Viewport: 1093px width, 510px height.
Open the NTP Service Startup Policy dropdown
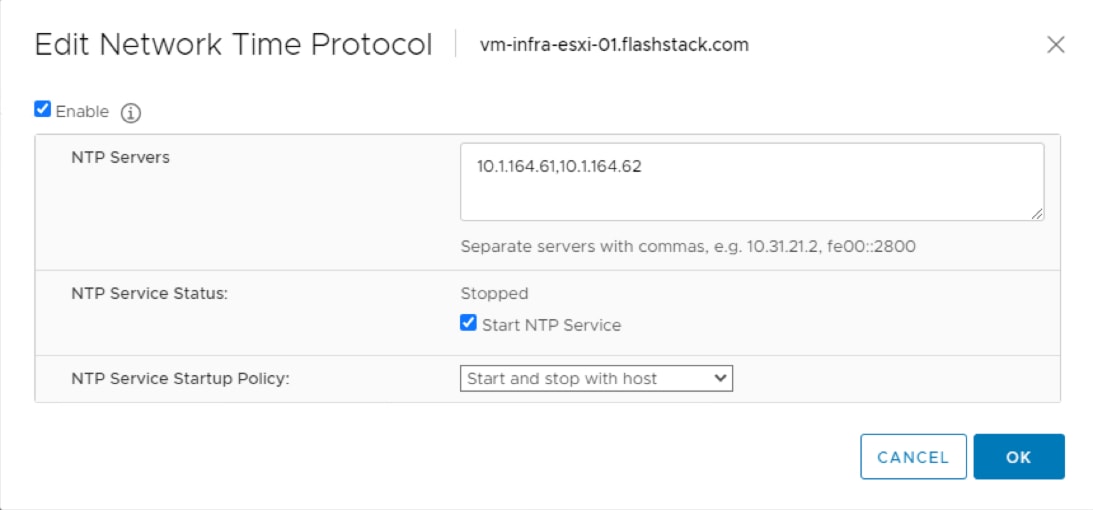coord(596,378)
